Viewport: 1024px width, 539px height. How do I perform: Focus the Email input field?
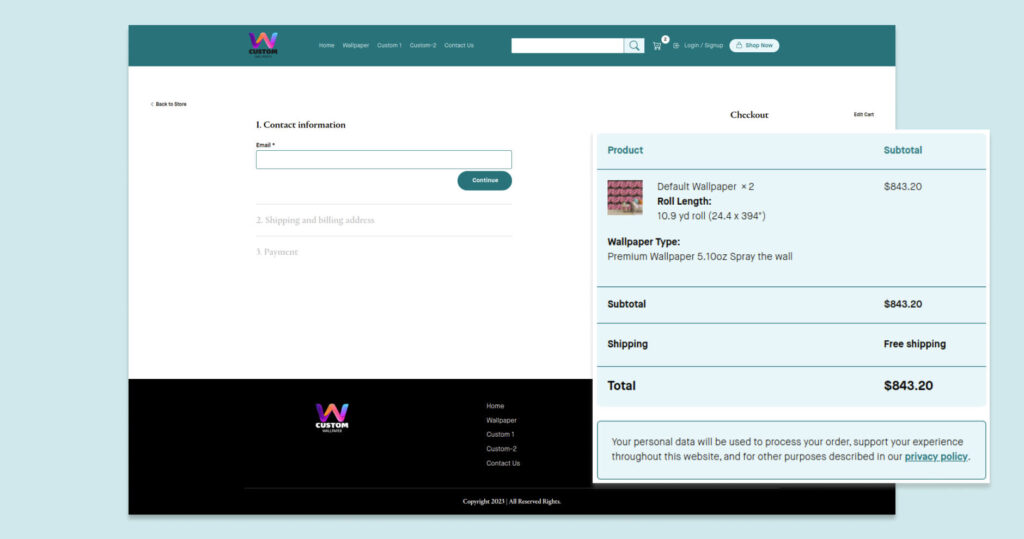tap(383, 160)
